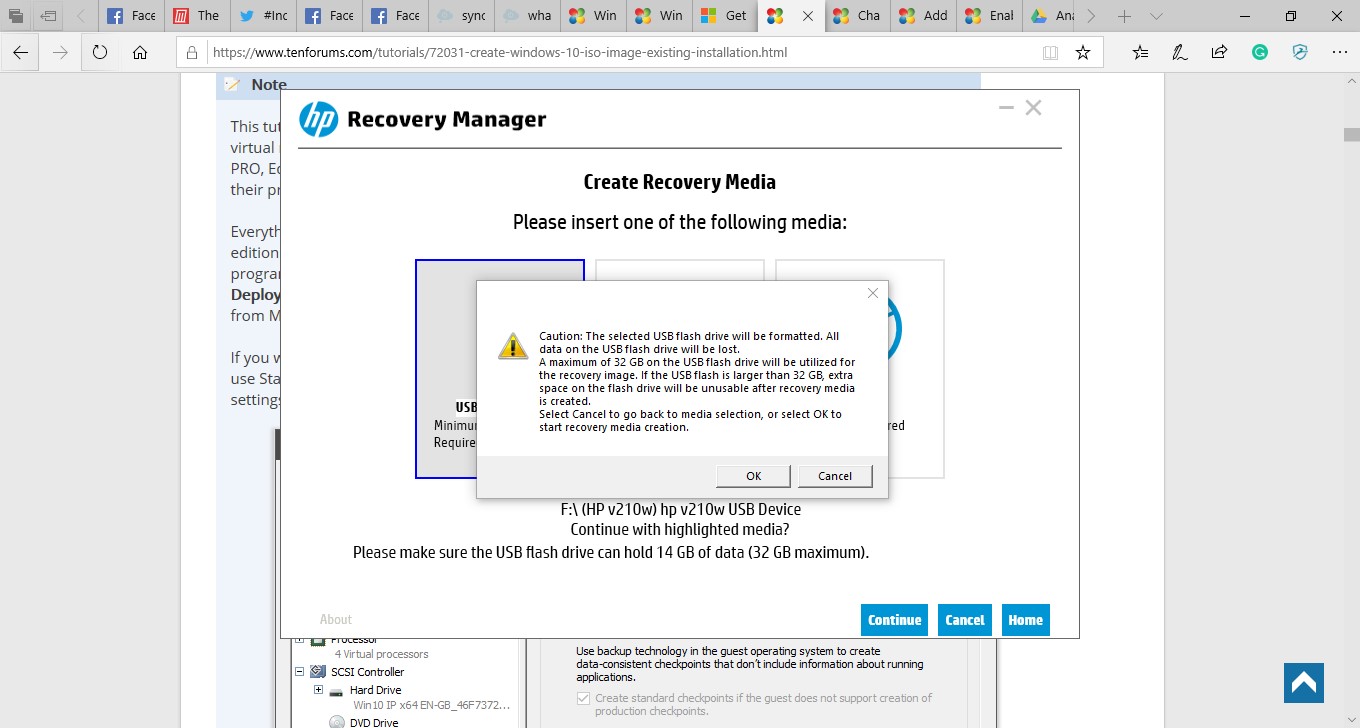This screenshot has height=728, width=1360.
Task: Click the set these tabs aside icon
Action: [x=48, y=16]
